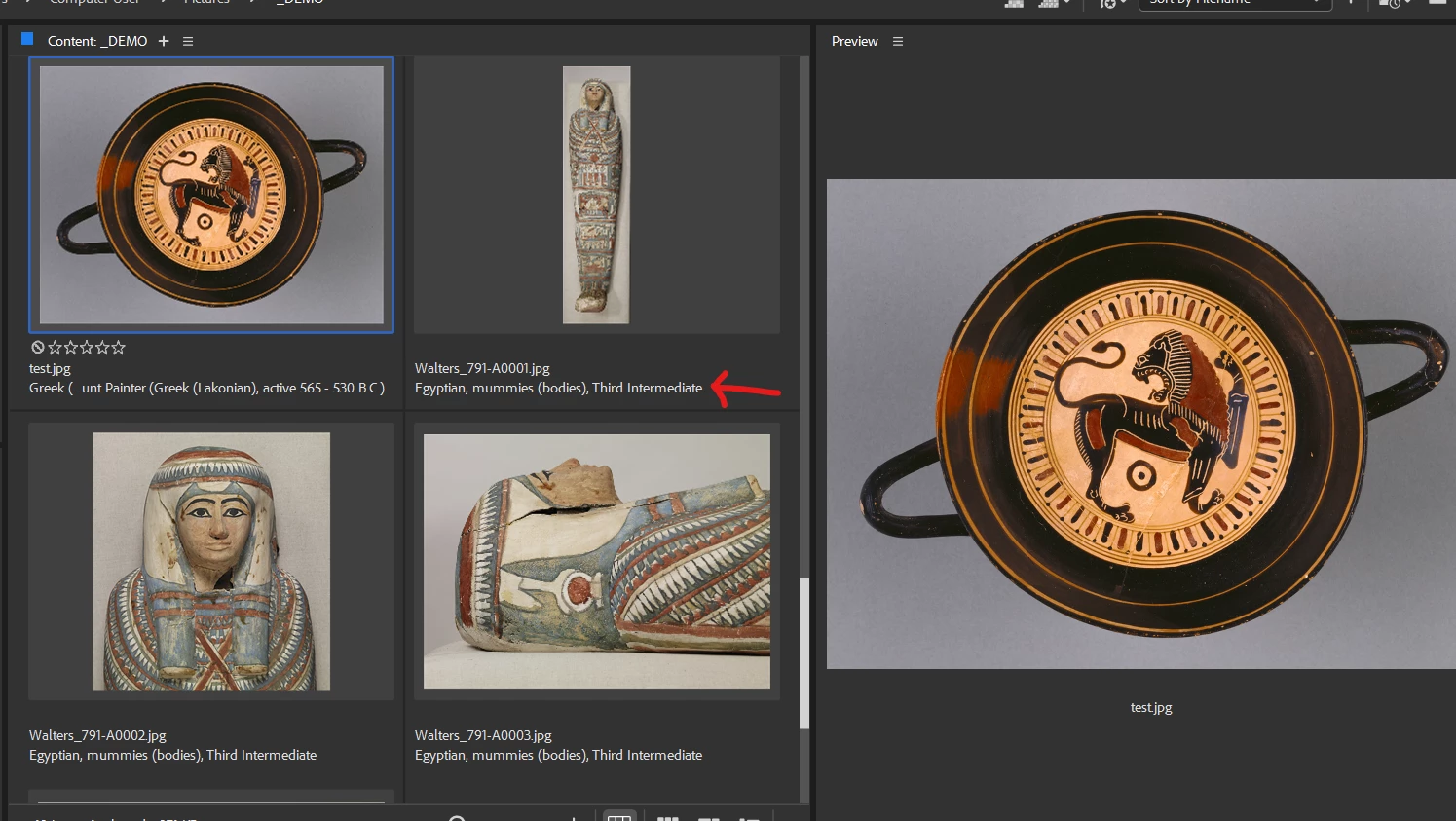Viewport: 1456px width, 821px height.
Task: Rate test.jpg three stars
Action: click(x=87, y=347)
